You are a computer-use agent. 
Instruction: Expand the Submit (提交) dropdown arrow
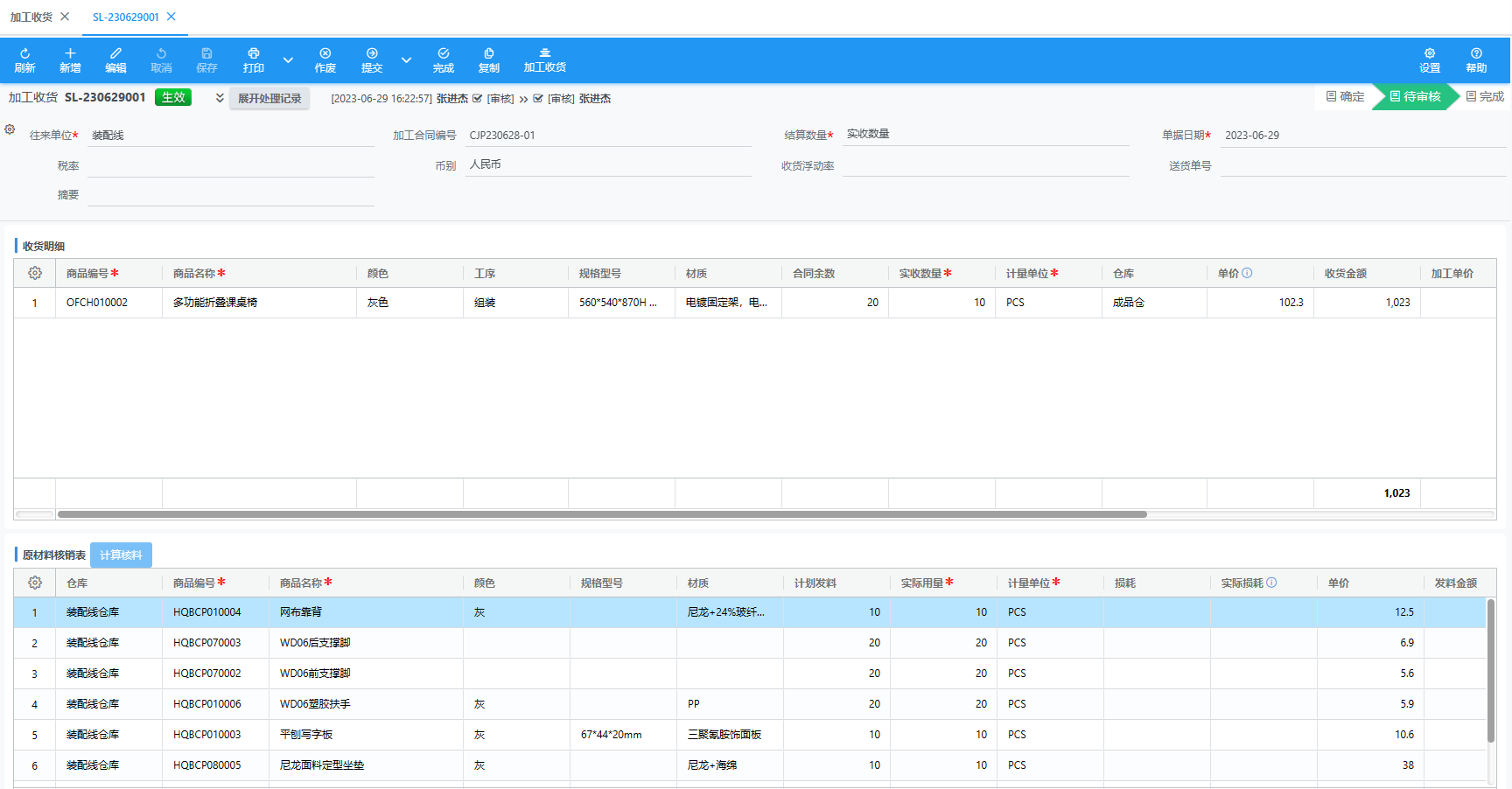[x=406, y=60]
